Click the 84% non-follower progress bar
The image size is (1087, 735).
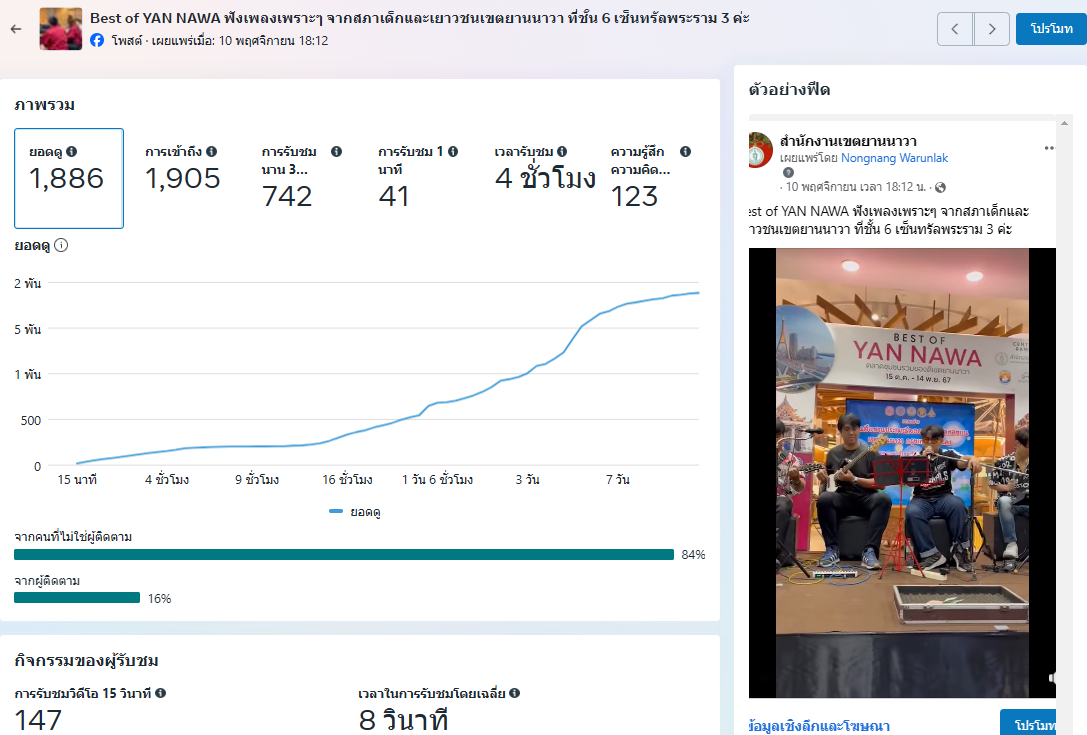click(344, 555)
